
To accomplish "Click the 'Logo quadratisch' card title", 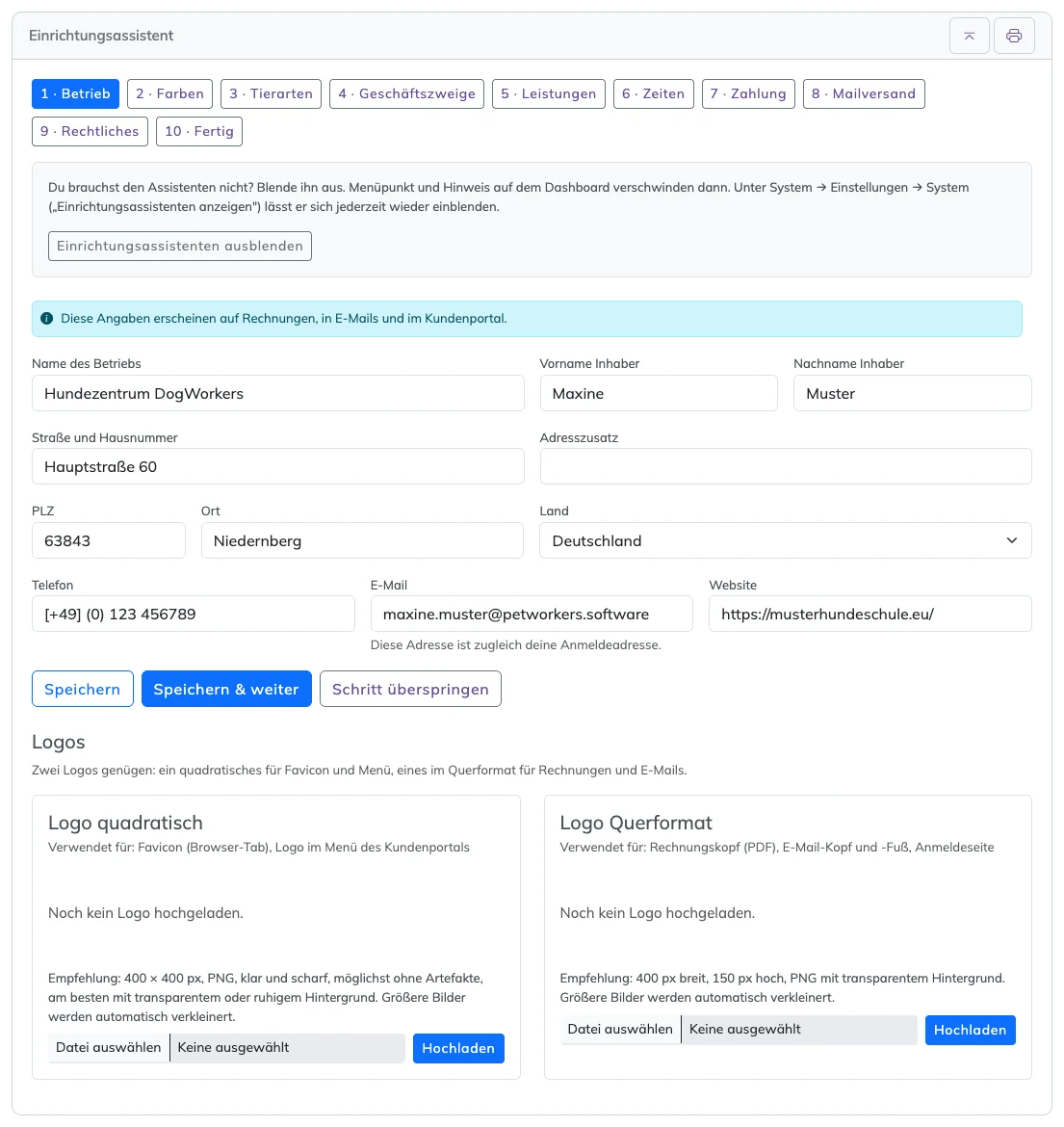I will point(126,823).
